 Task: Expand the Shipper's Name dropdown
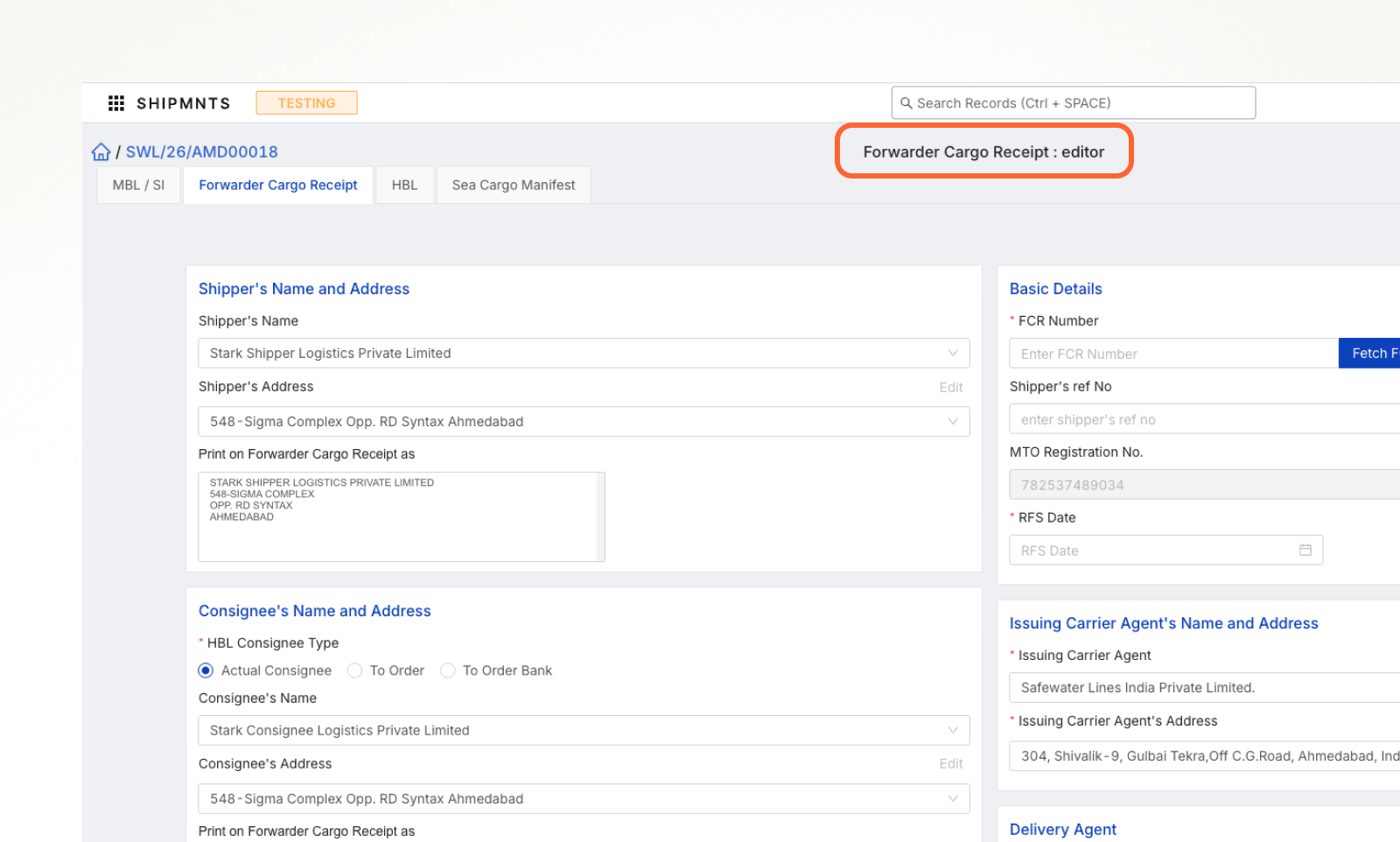952,354
